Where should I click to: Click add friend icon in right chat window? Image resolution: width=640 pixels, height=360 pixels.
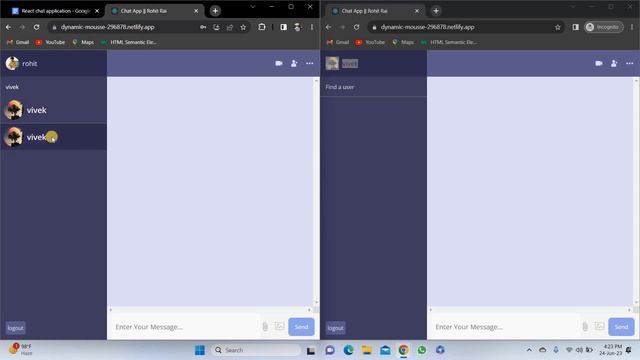click(x=614, y=63)
